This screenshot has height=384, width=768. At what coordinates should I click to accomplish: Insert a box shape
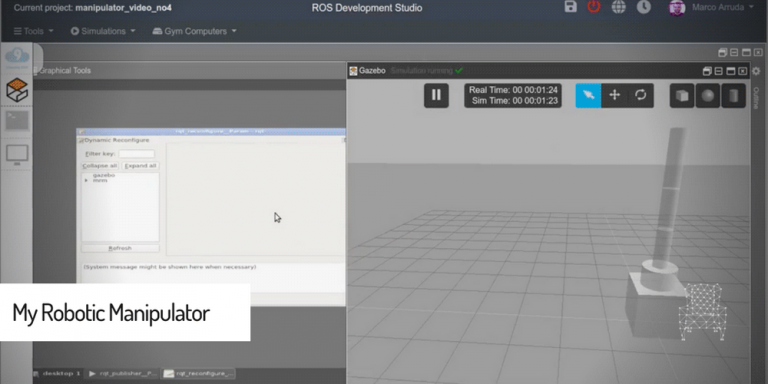pos(682,96)
